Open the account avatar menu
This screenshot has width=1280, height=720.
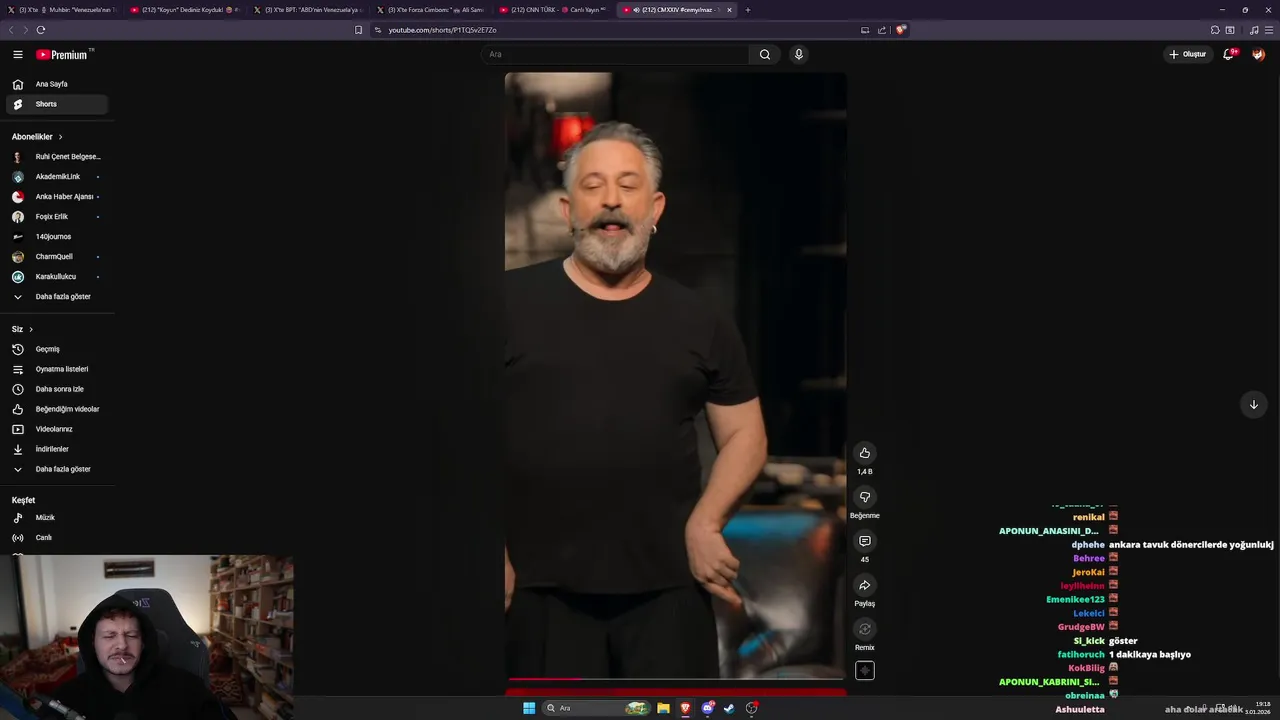click(1258, 54)
